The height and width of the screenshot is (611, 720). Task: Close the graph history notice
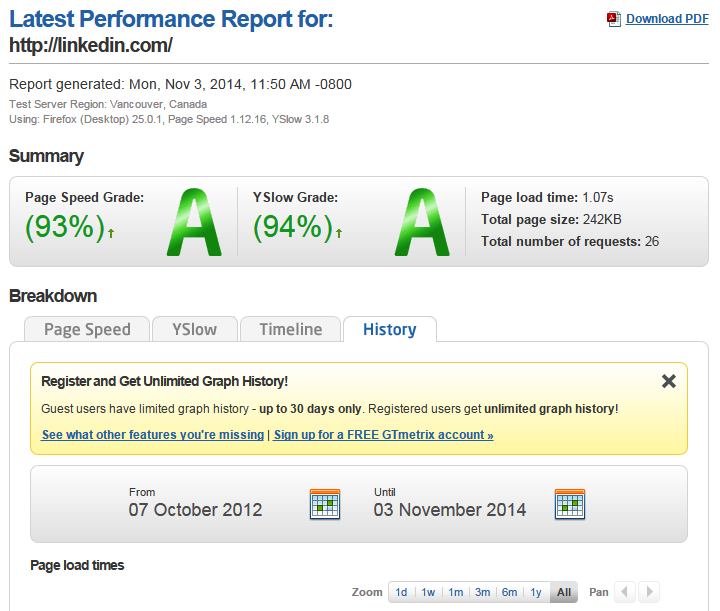[669, 381]
